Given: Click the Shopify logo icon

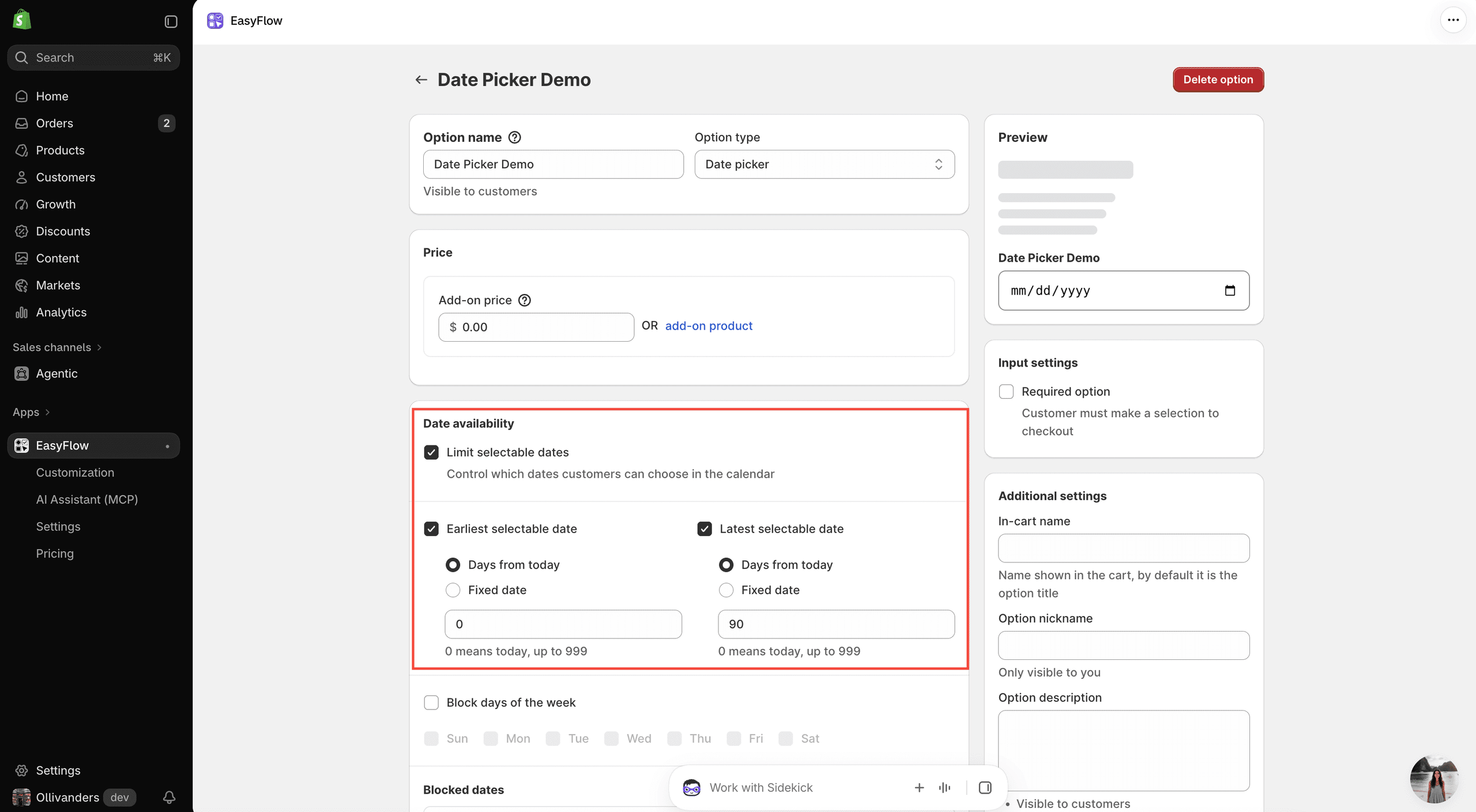Looking at the screenshot, I should pos(22,20).
